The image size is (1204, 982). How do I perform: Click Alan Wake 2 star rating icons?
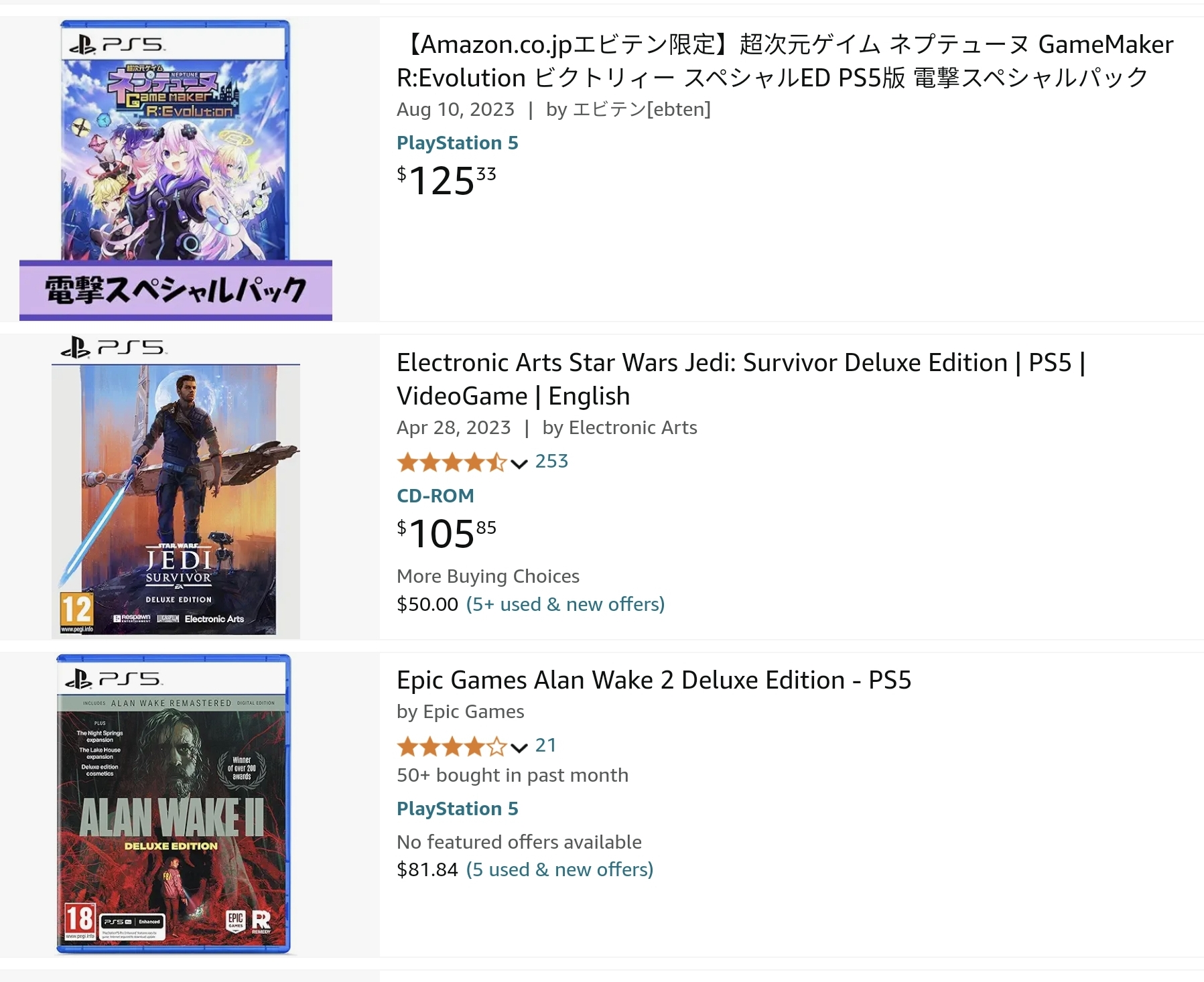coord(451,746)
